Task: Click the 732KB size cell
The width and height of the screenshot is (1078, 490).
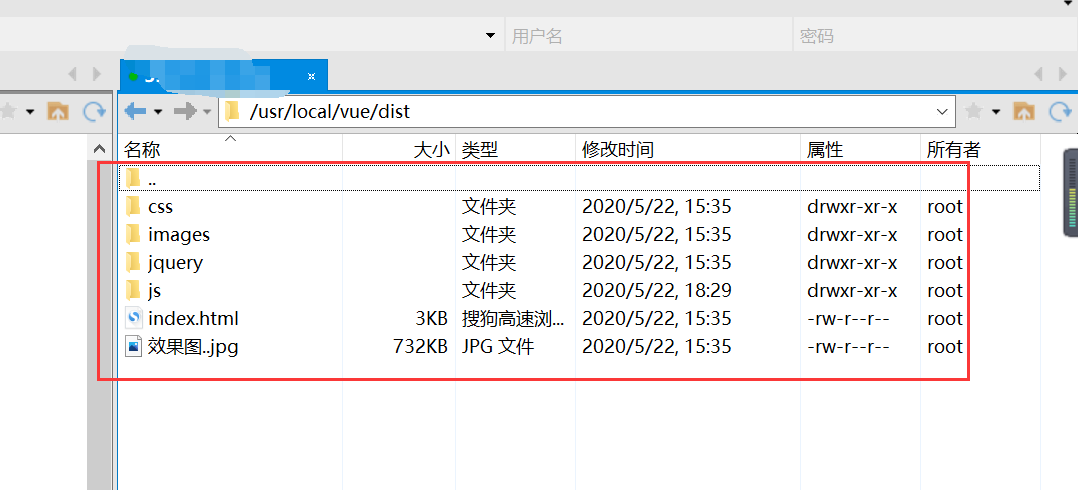Action: [x=420, y=347]
